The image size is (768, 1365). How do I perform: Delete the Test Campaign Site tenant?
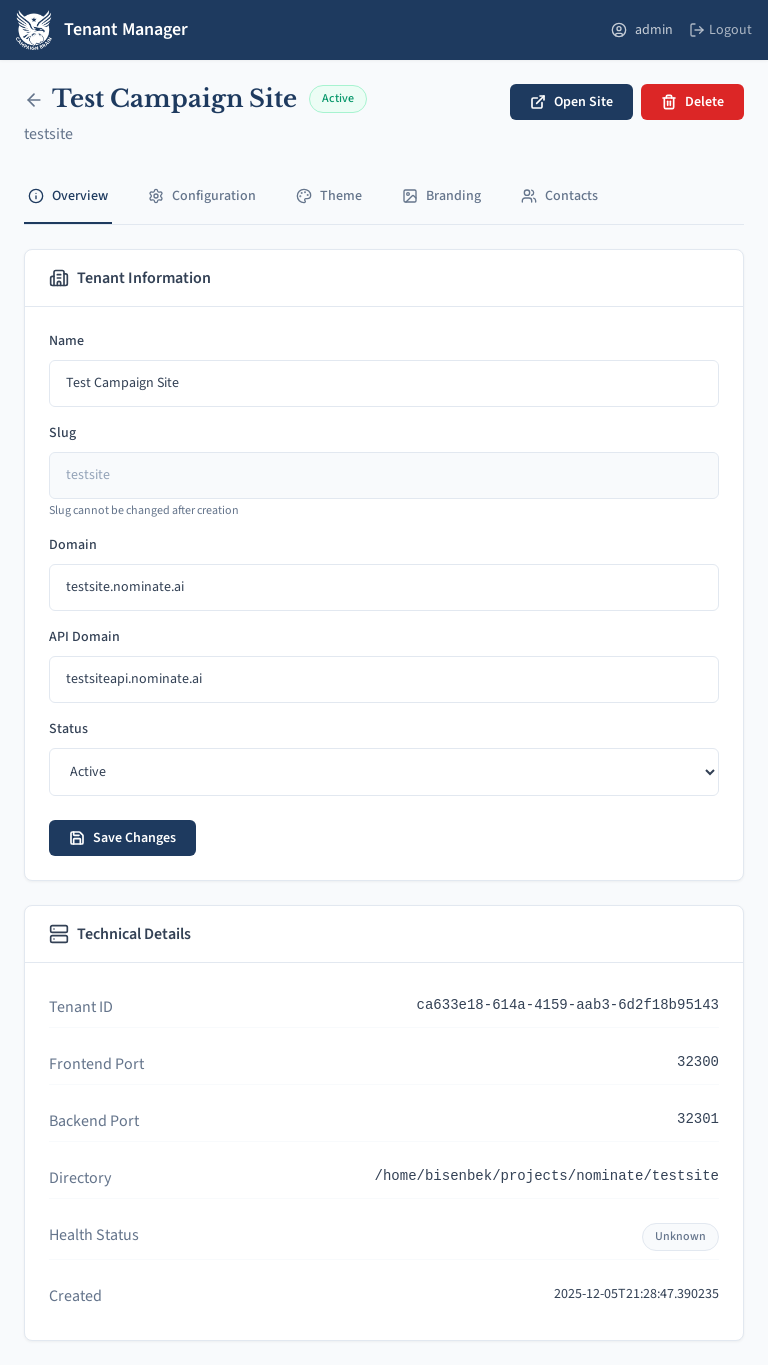point(692,102)
